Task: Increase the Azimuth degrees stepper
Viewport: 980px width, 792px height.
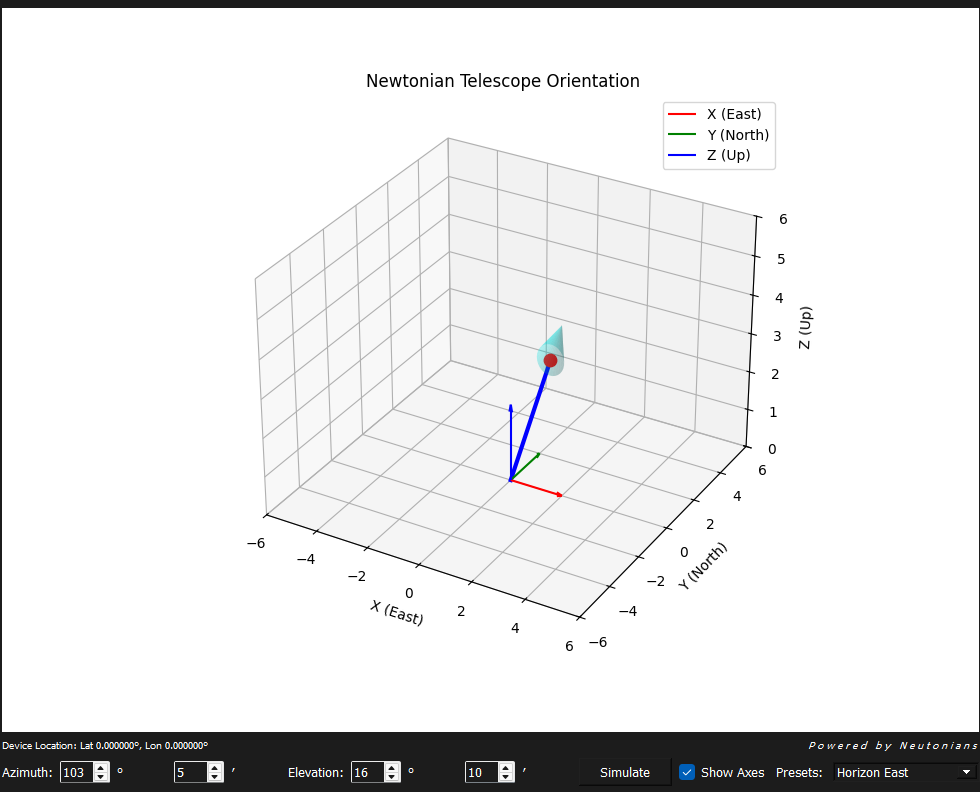Action: [x=100, y=767]
